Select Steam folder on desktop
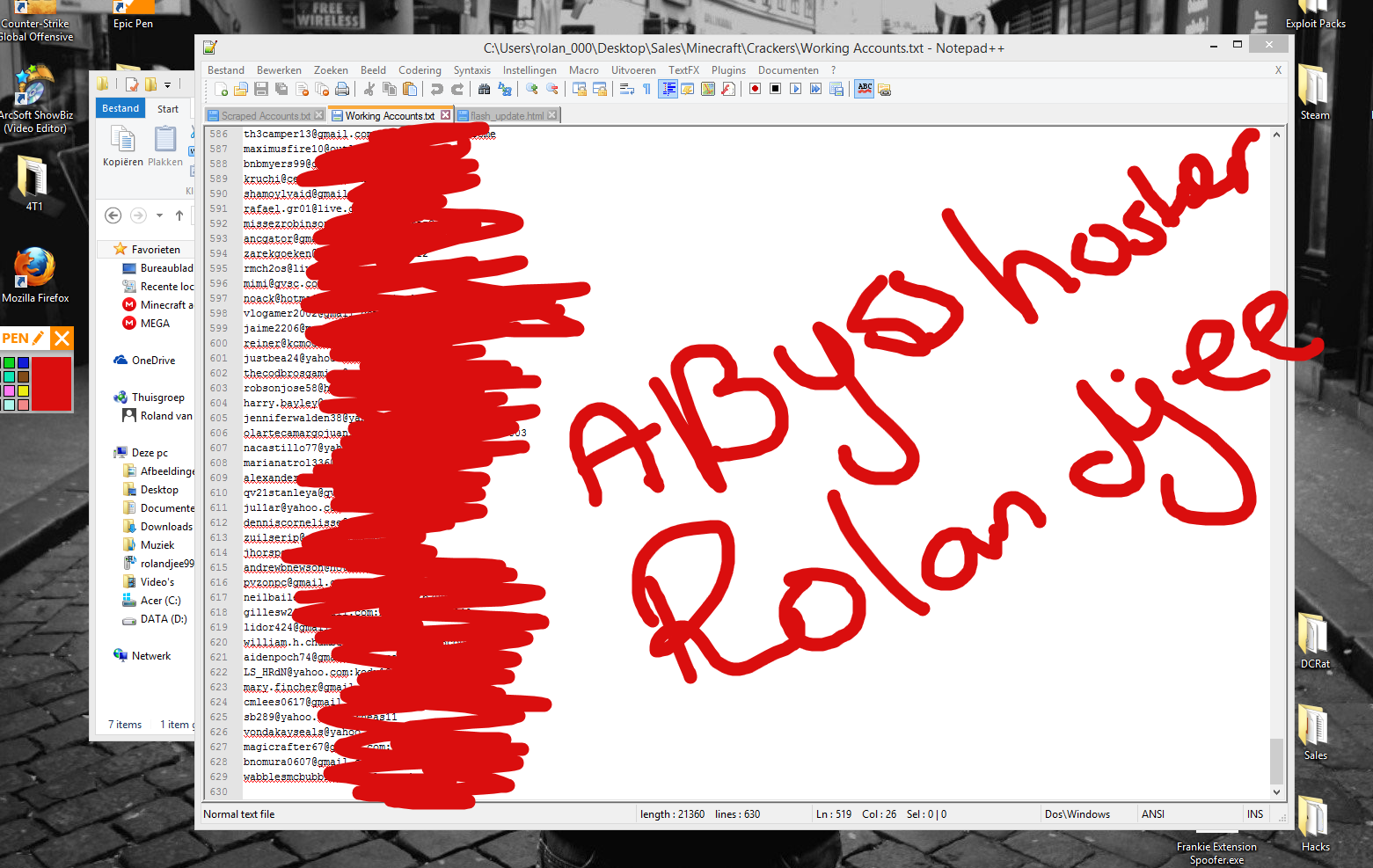 tap(1314, 93)
